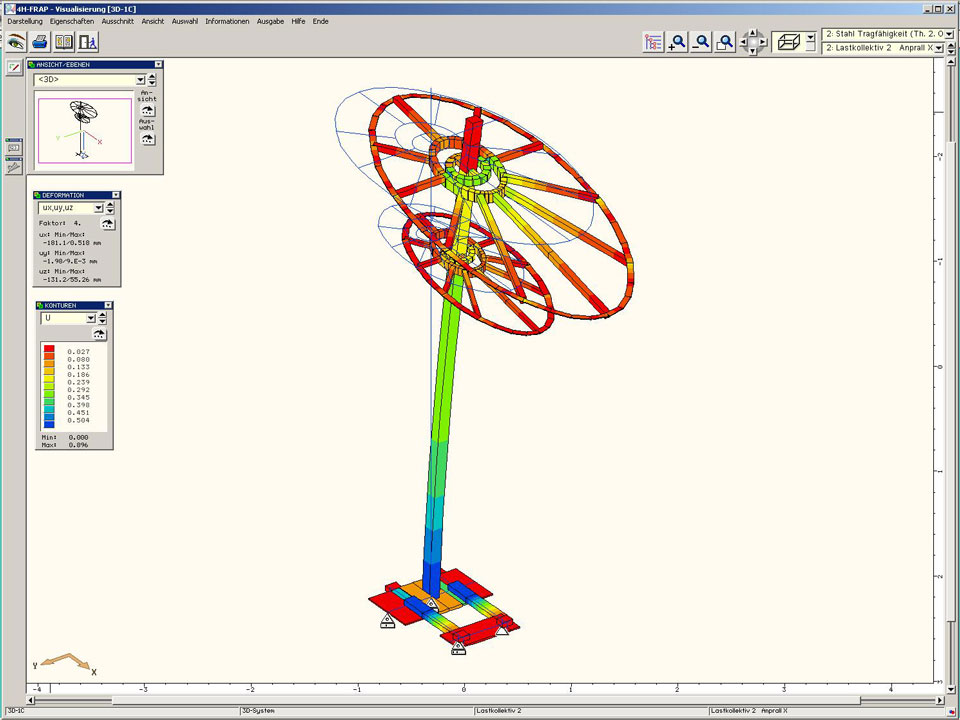
Task: Click the exit door icon
Action: click(x=88, y=42)
